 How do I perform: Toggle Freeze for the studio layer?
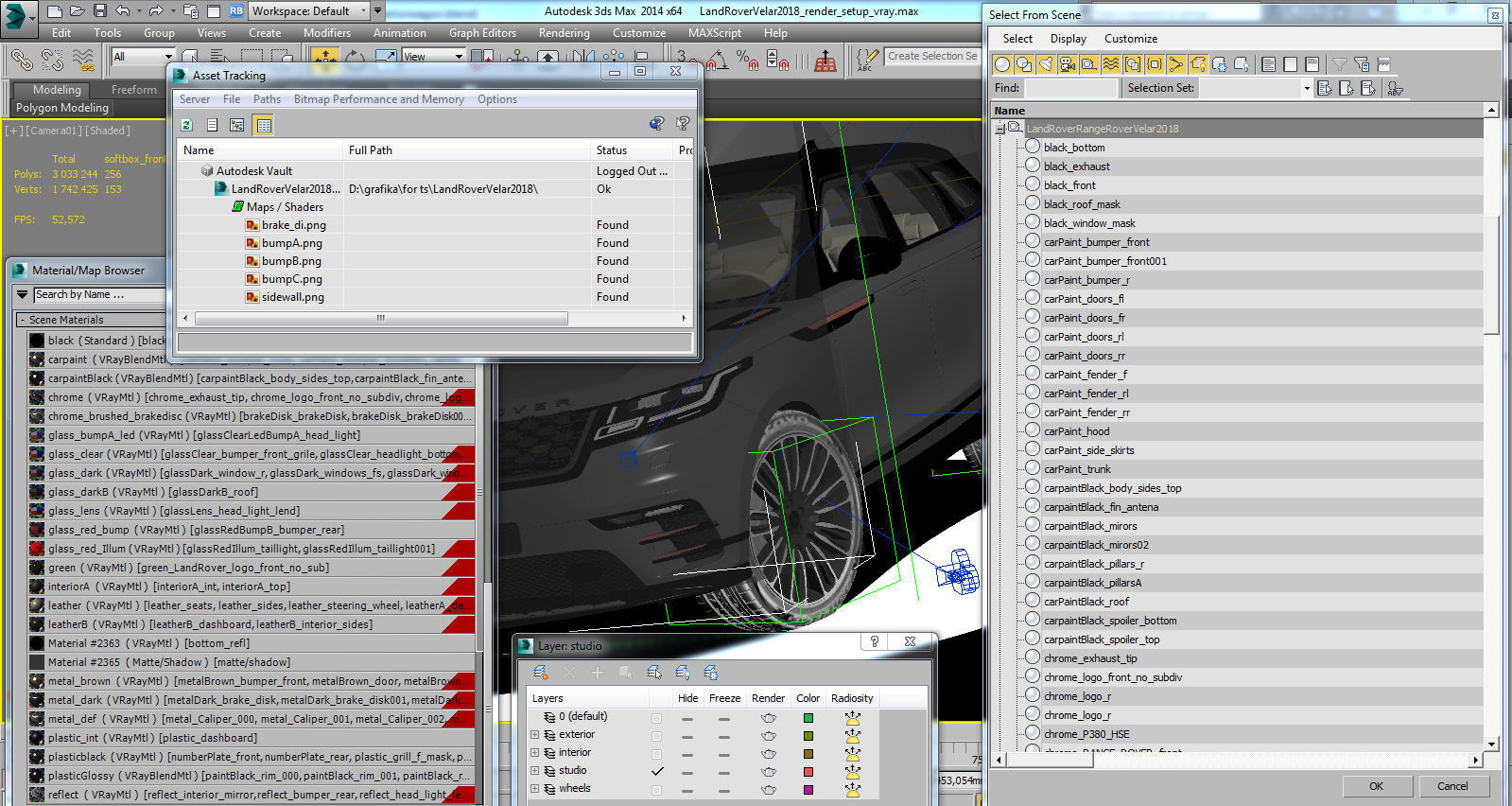point(724,772)
